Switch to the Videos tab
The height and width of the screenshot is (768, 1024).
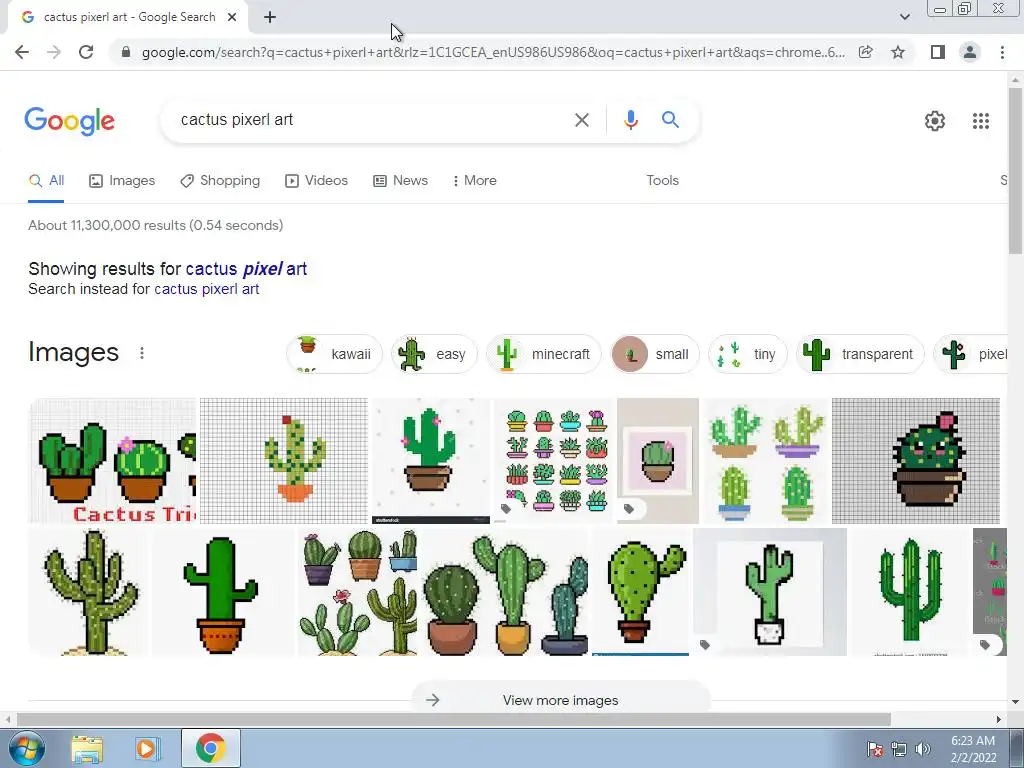317,181
